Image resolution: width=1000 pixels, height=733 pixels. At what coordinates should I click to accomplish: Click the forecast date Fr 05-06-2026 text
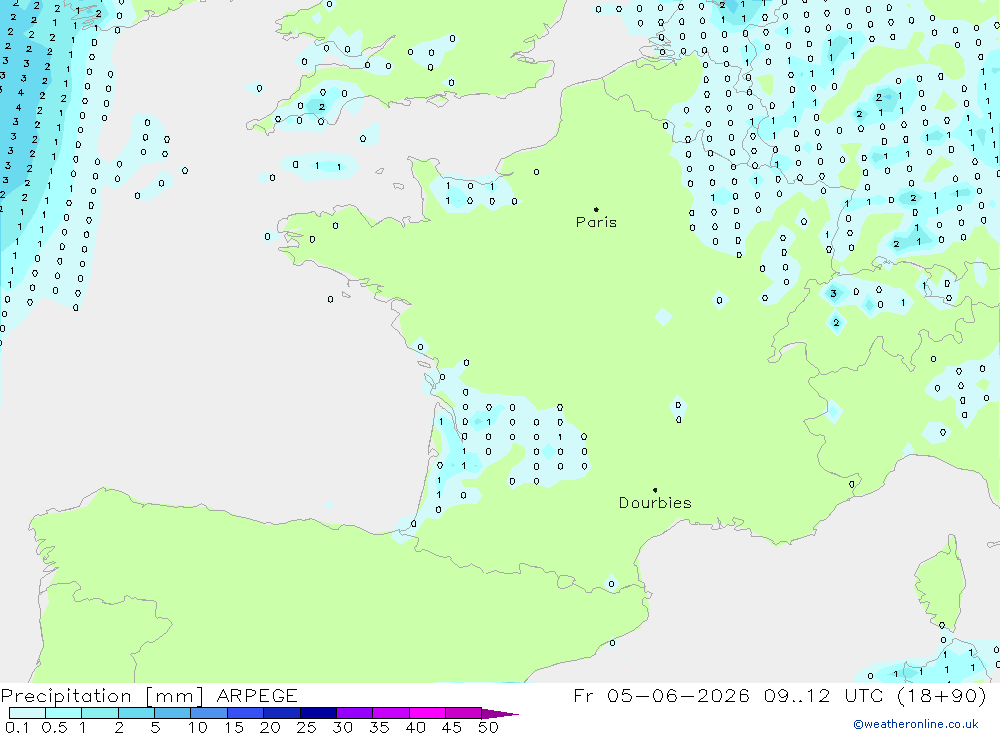click(x=661, y=695)
